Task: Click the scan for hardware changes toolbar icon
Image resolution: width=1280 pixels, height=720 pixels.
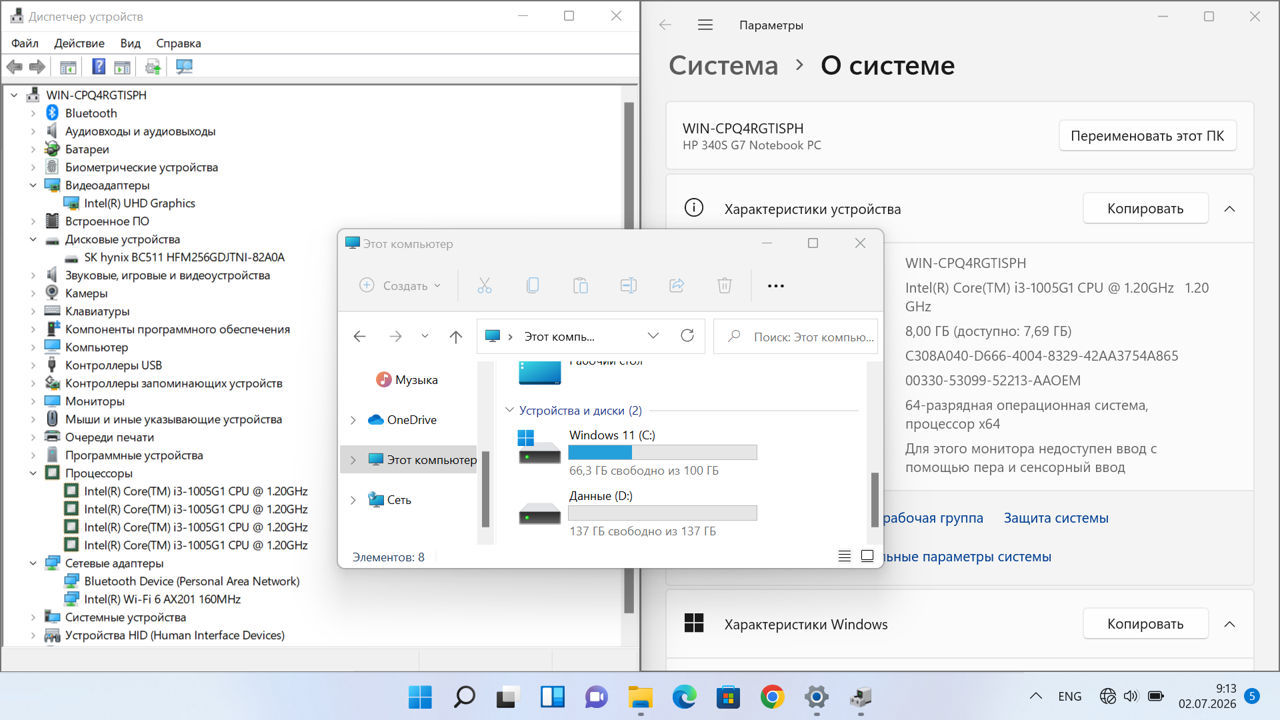Action: tap(184, 67)
